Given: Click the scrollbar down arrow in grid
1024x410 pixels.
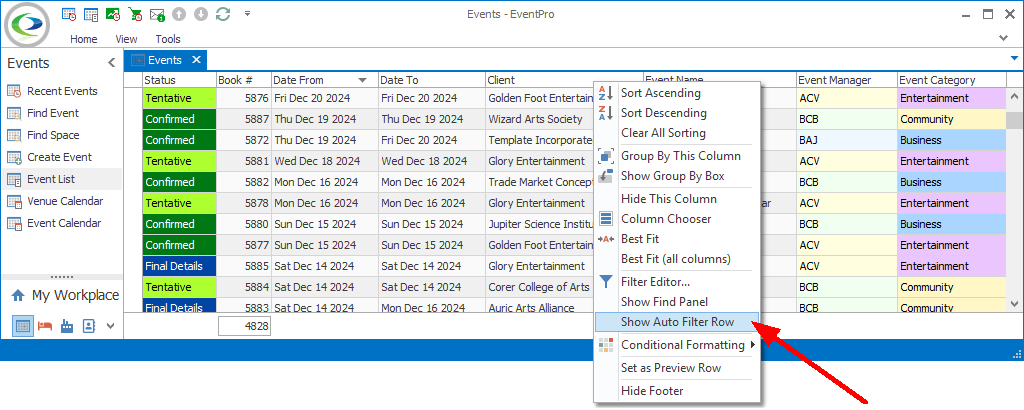Looking at the screenshot, I should [x=1014, y=304].
